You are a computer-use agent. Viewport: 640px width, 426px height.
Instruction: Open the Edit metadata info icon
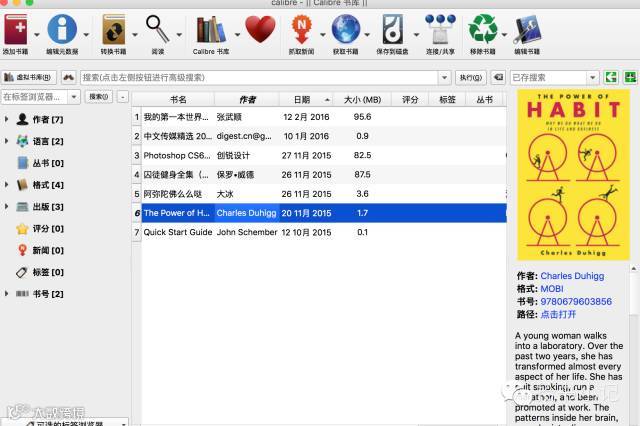(62, 29)
